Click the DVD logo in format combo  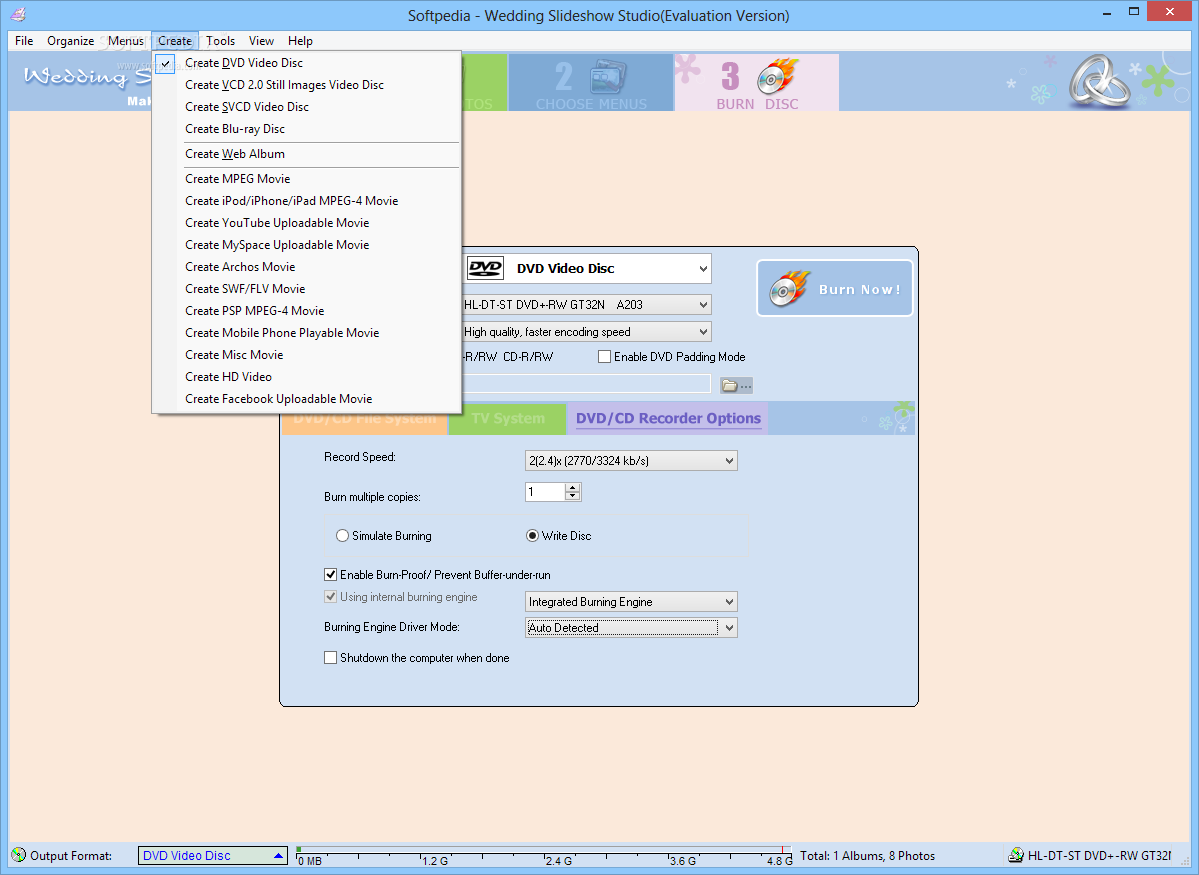pyautogui.click(x=486, y=268)
